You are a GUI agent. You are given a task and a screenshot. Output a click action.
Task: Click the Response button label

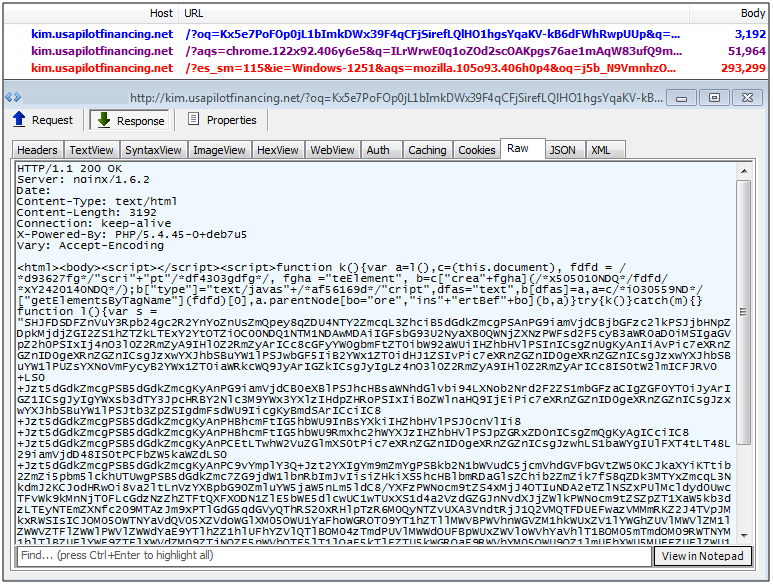(141, 121)
